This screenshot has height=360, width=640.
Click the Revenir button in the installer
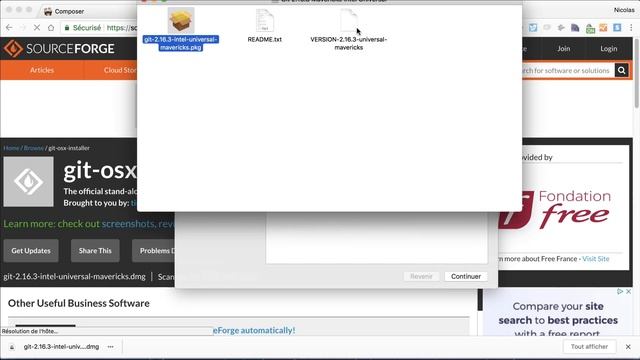point(421,276)
